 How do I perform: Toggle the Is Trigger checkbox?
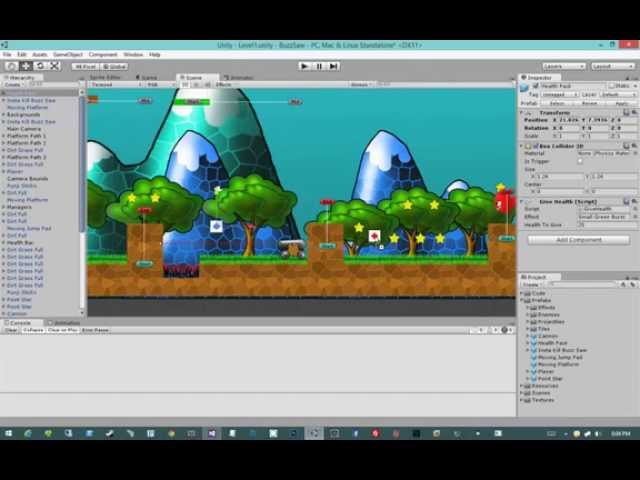click(x=580, y=161)
